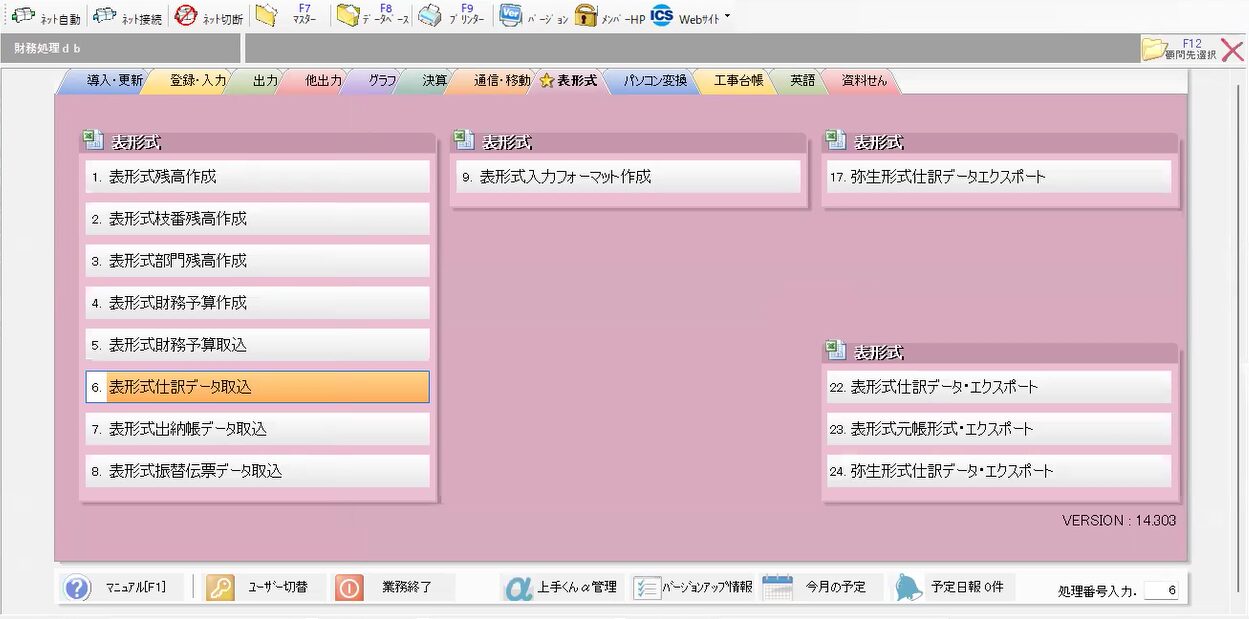Click the 予定日報 bell icon

(908, 587)
